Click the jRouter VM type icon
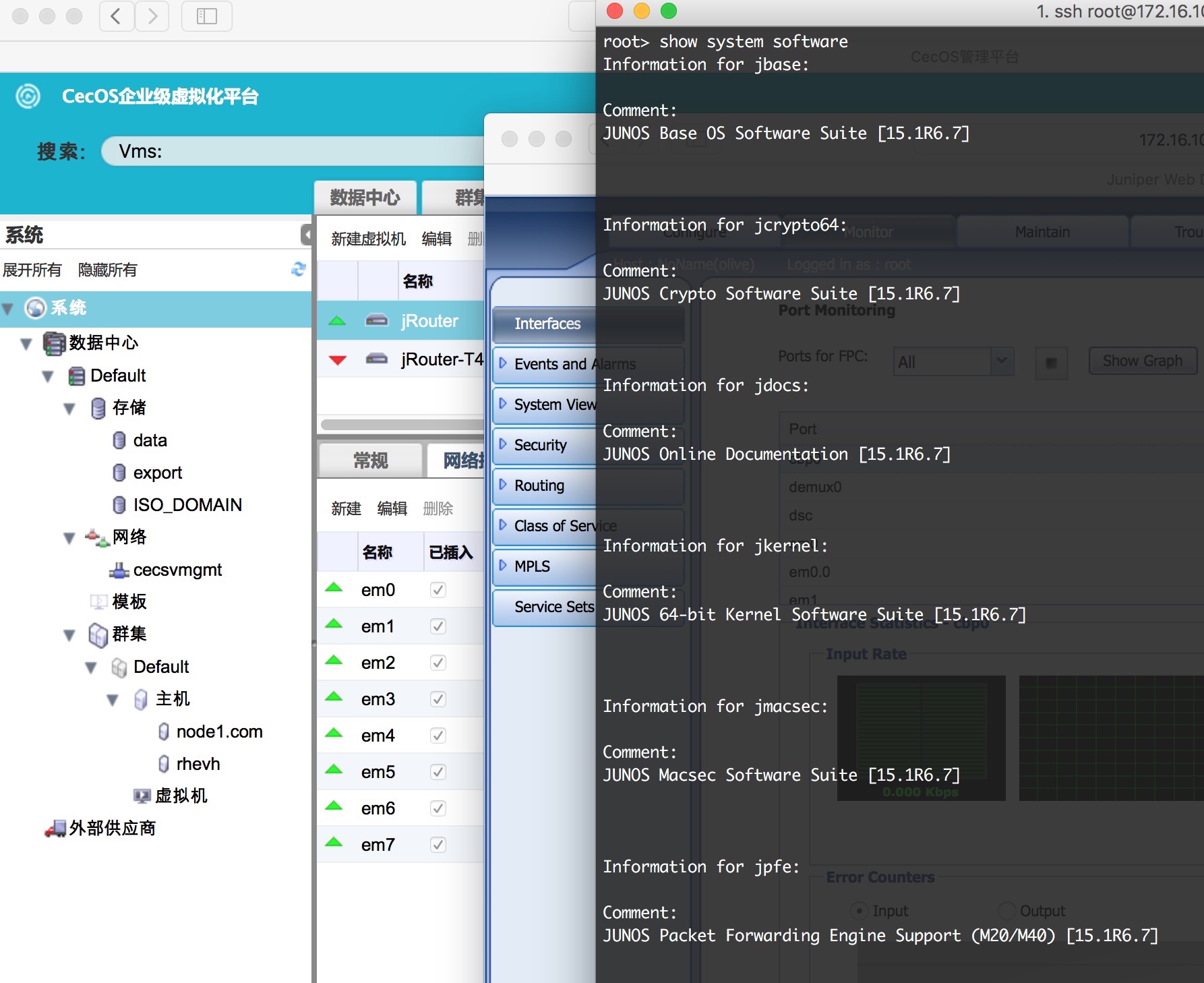The width and height of the screenshot is (1204, 983). pyautogui.click(x=377, y=320)
